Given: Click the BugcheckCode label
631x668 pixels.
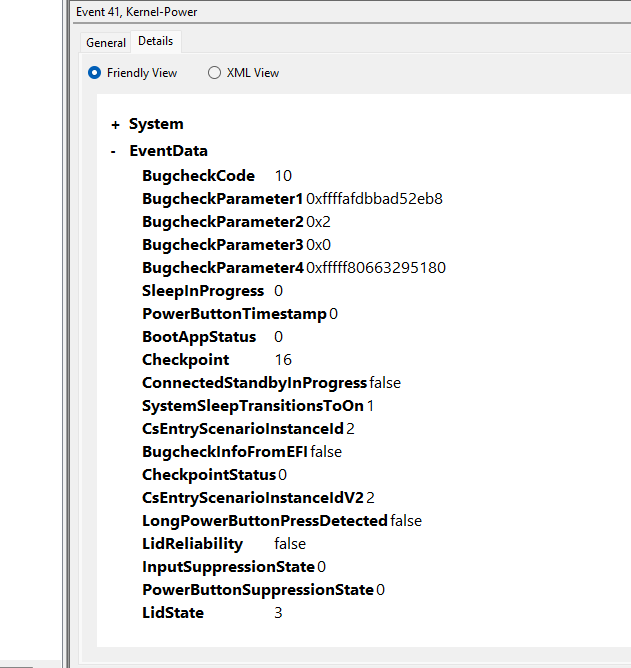Looking at the screenshot, I should [198, 176].
